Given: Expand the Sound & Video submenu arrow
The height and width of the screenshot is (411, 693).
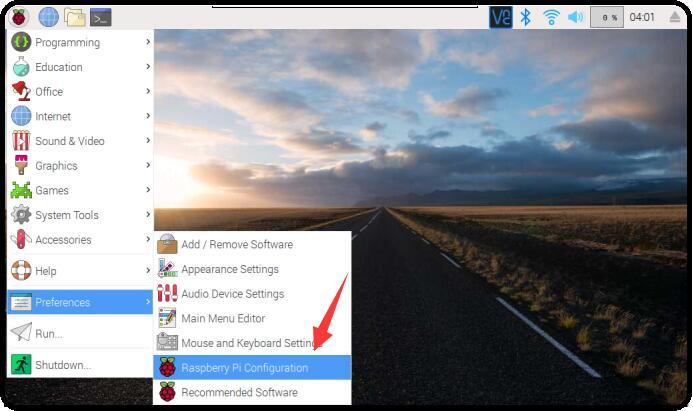Looking at the screenshot, I should click(x=148, y=141).
